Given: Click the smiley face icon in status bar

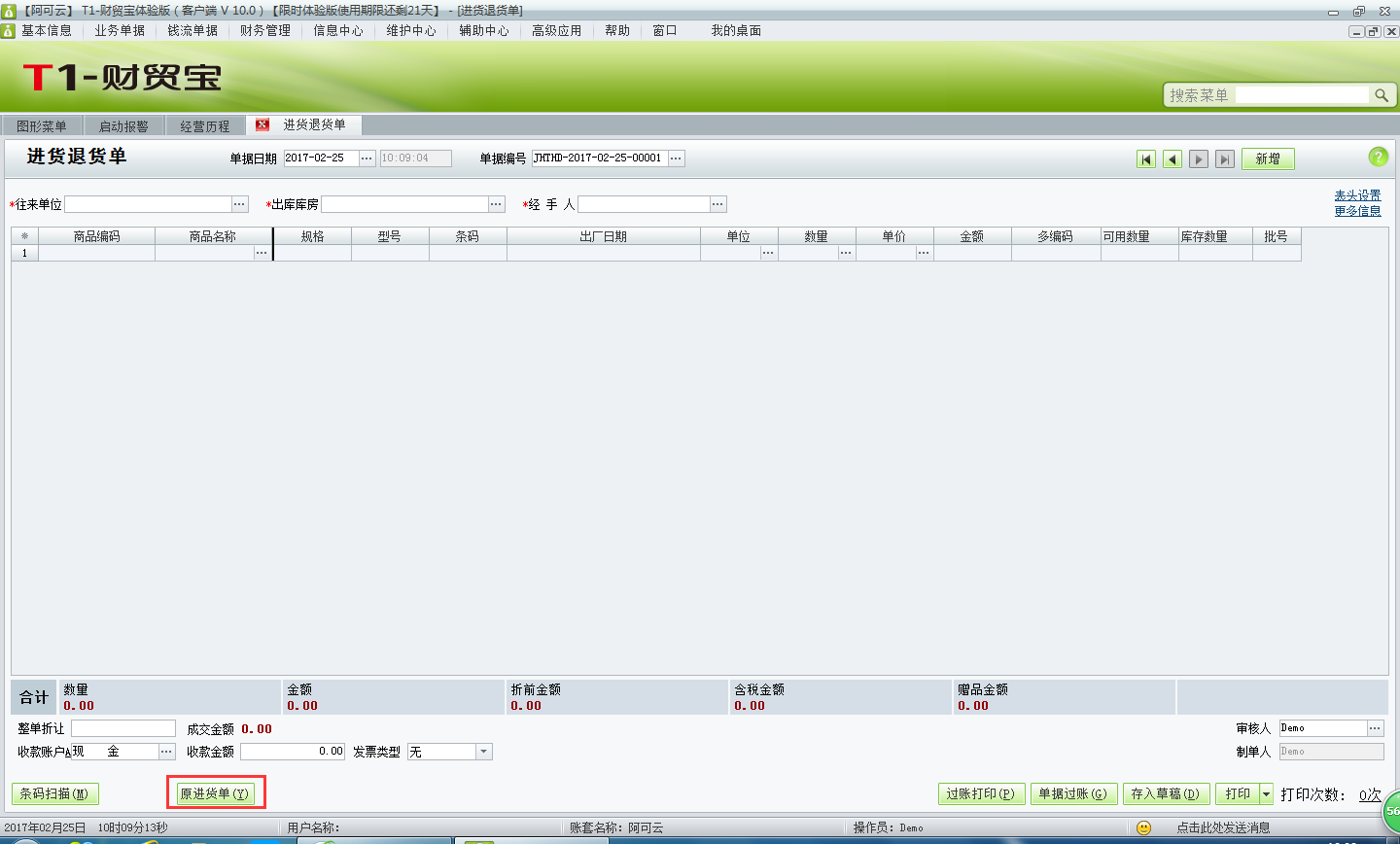Looking at the screenshot, I should (1144, 827).
